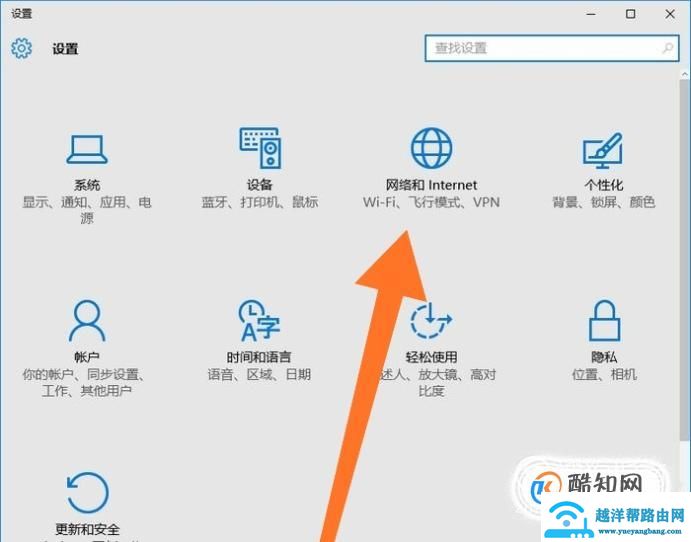Open the Privacy (隐私) lock icon

(x=604, y=321)
